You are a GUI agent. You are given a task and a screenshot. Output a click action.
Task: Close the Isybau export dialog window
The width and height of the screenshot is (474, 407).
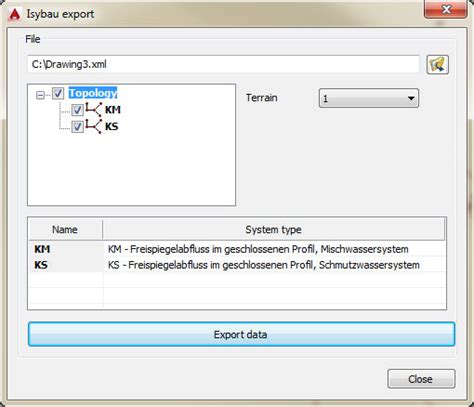click(446, 9)
